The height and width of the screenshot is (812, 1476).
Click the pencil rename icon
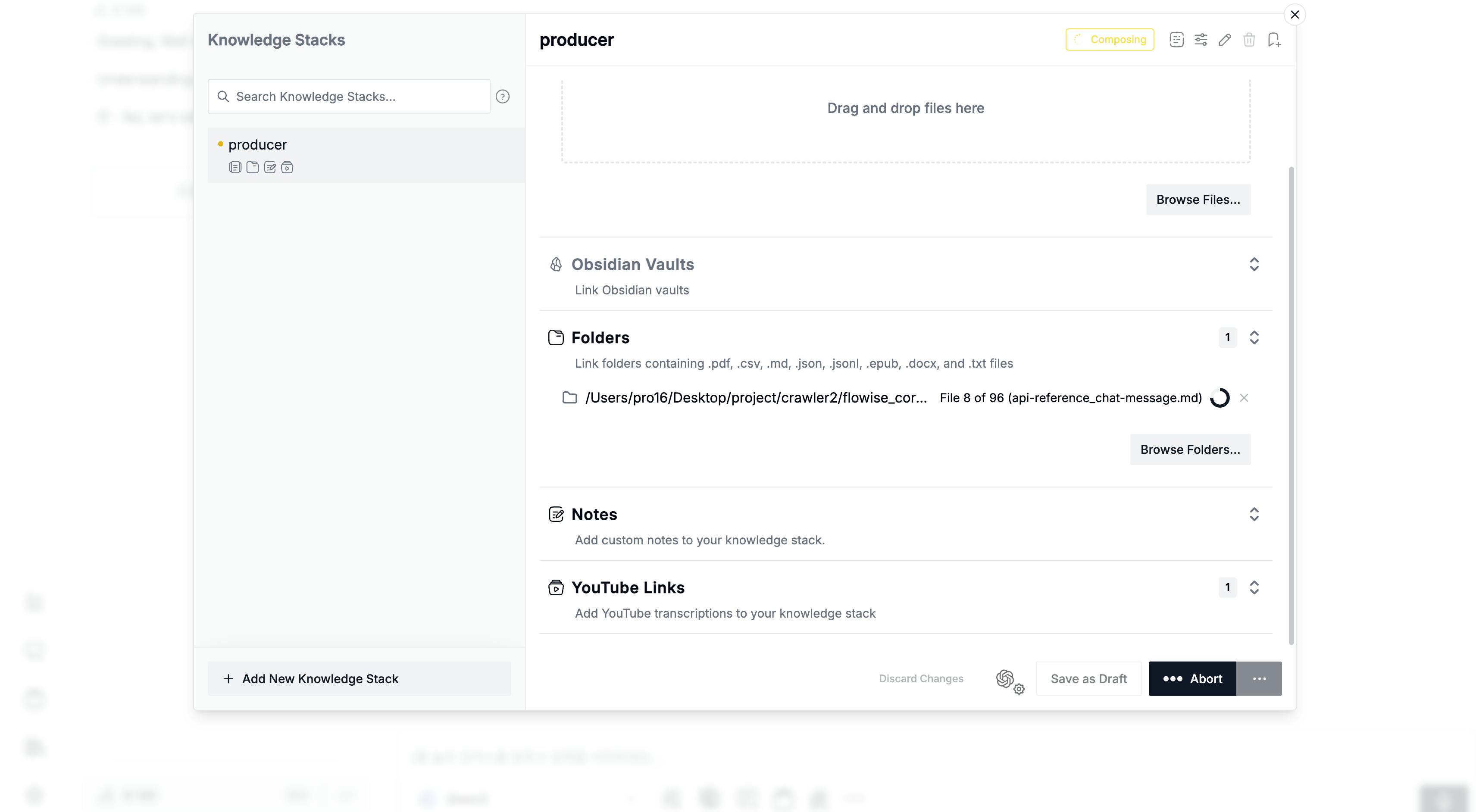[1224, 40]
